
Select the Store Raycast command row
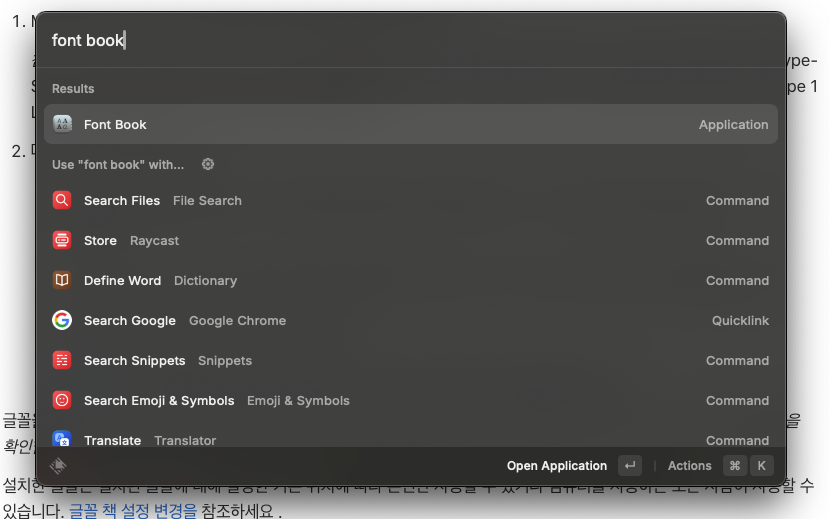pyautogui.click(x=411, y=240)
